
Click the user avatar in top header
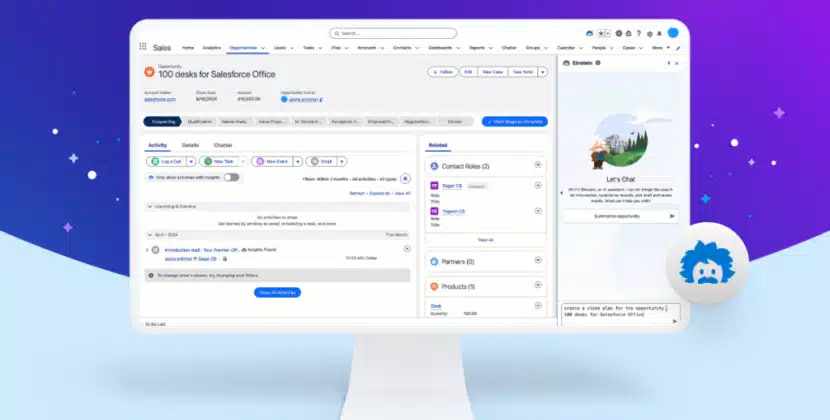[673, 33]
